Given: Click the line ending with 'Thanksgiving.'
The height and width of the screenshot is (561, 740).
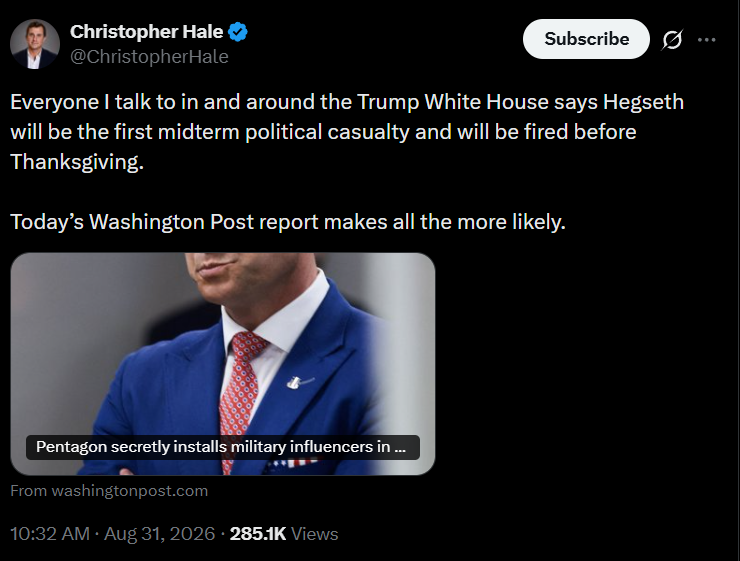Looking at the screenshot, I should [77, 162].
